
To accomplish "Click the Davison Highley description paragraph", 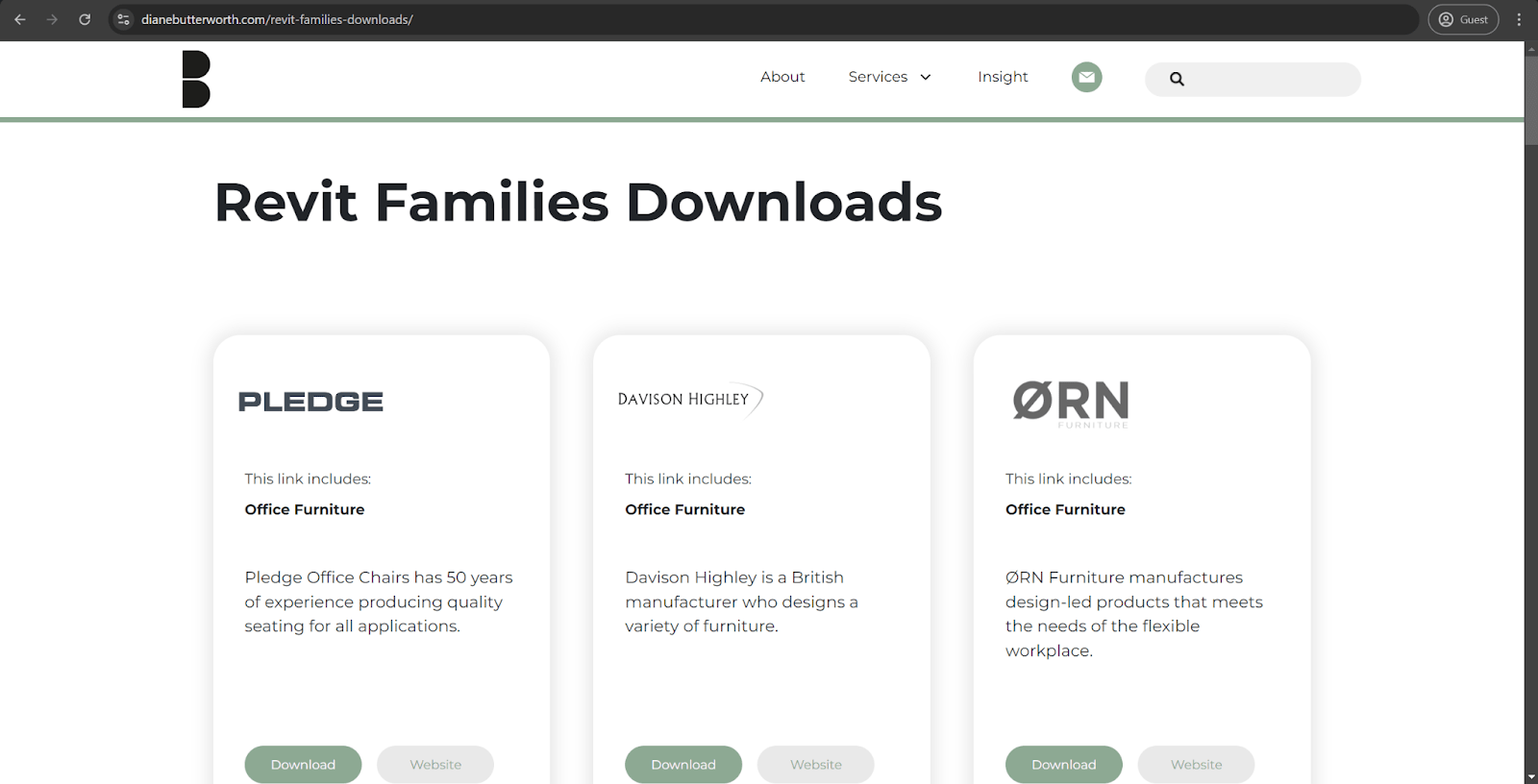I will (741, 601).
